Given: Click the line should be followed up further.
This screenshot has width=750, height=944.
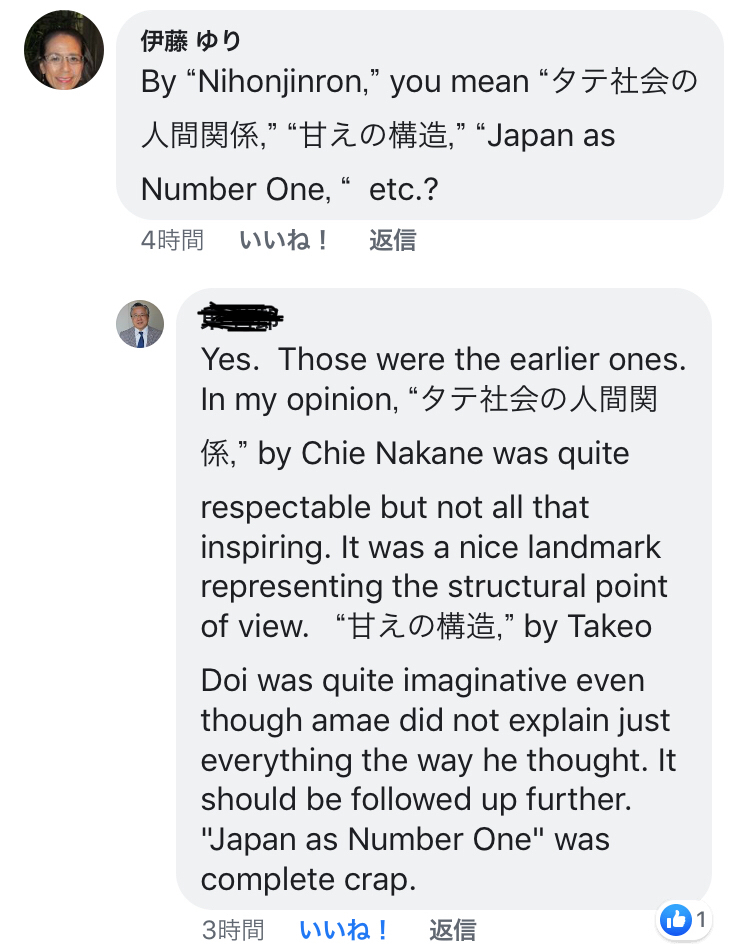Looking at the screenshot, I should pyautogui.click(x=416, y=800).
